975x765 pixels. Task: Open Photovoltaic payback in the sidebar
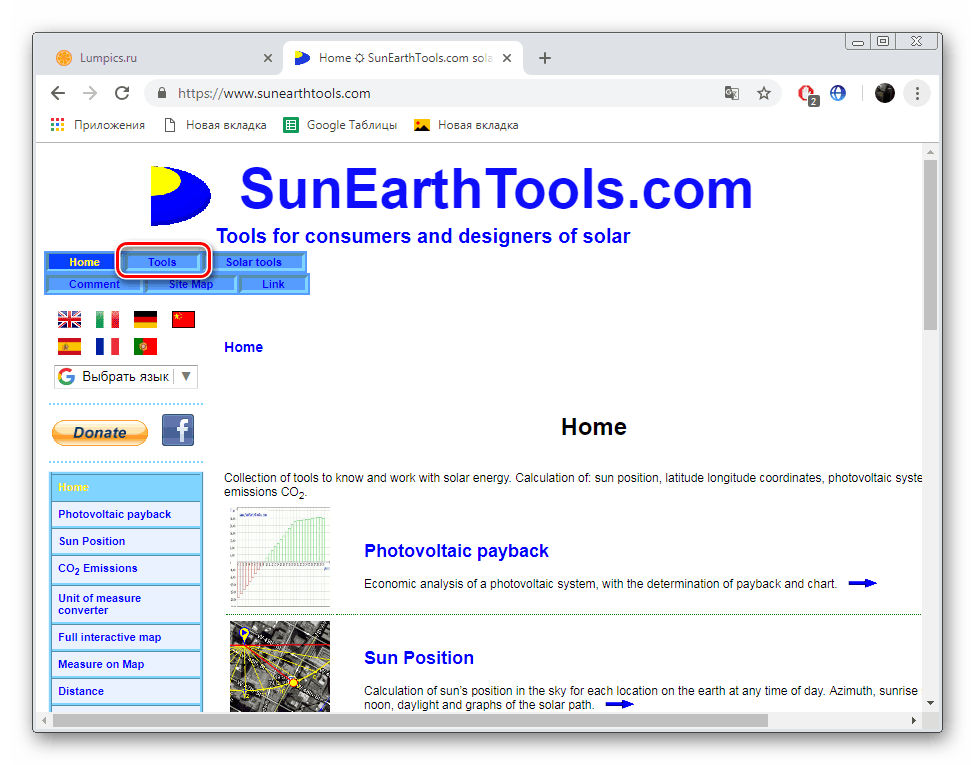pos(126,514)
